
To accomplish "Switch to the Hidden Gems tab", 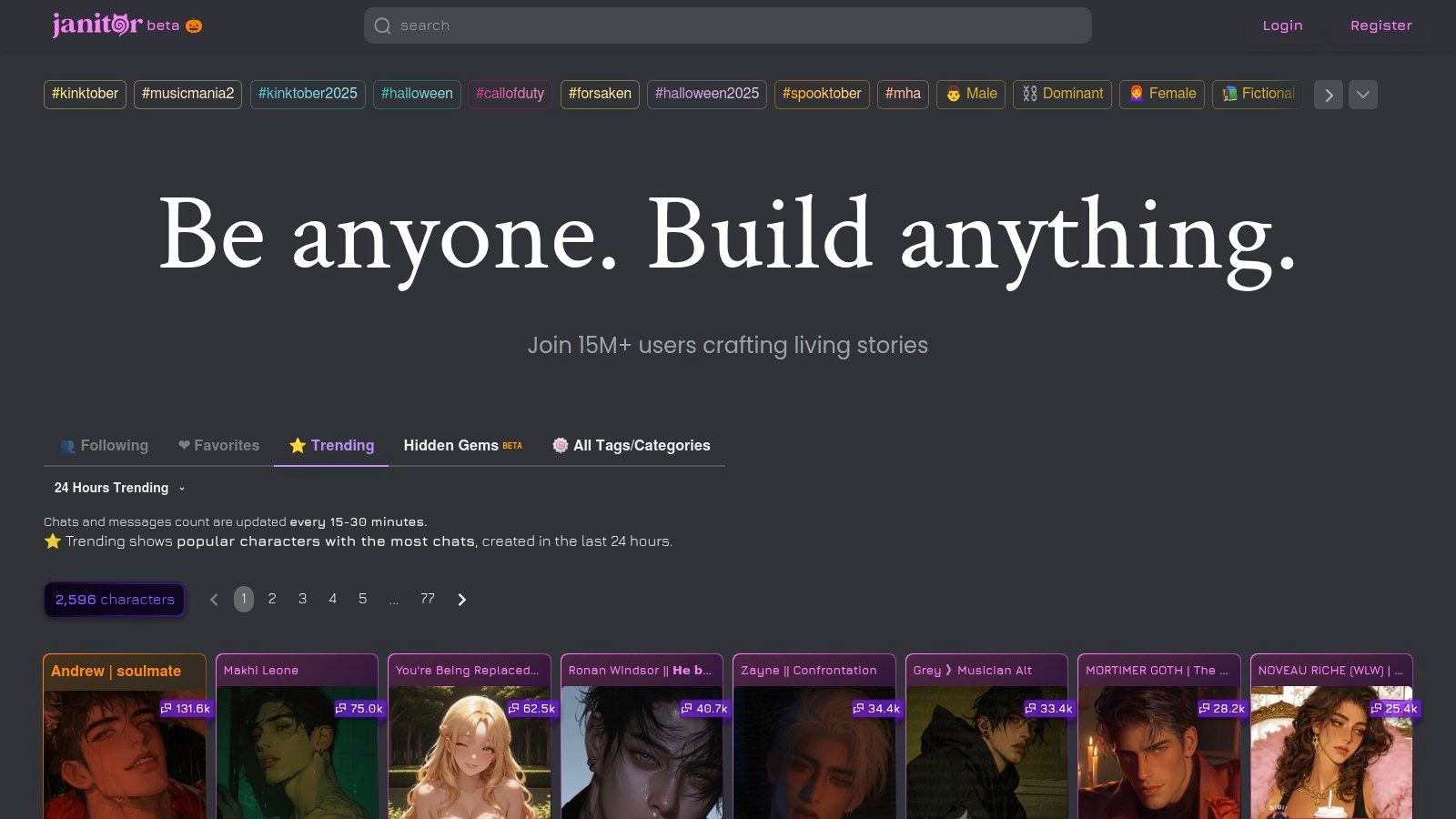I will click(x=462, y=445).
